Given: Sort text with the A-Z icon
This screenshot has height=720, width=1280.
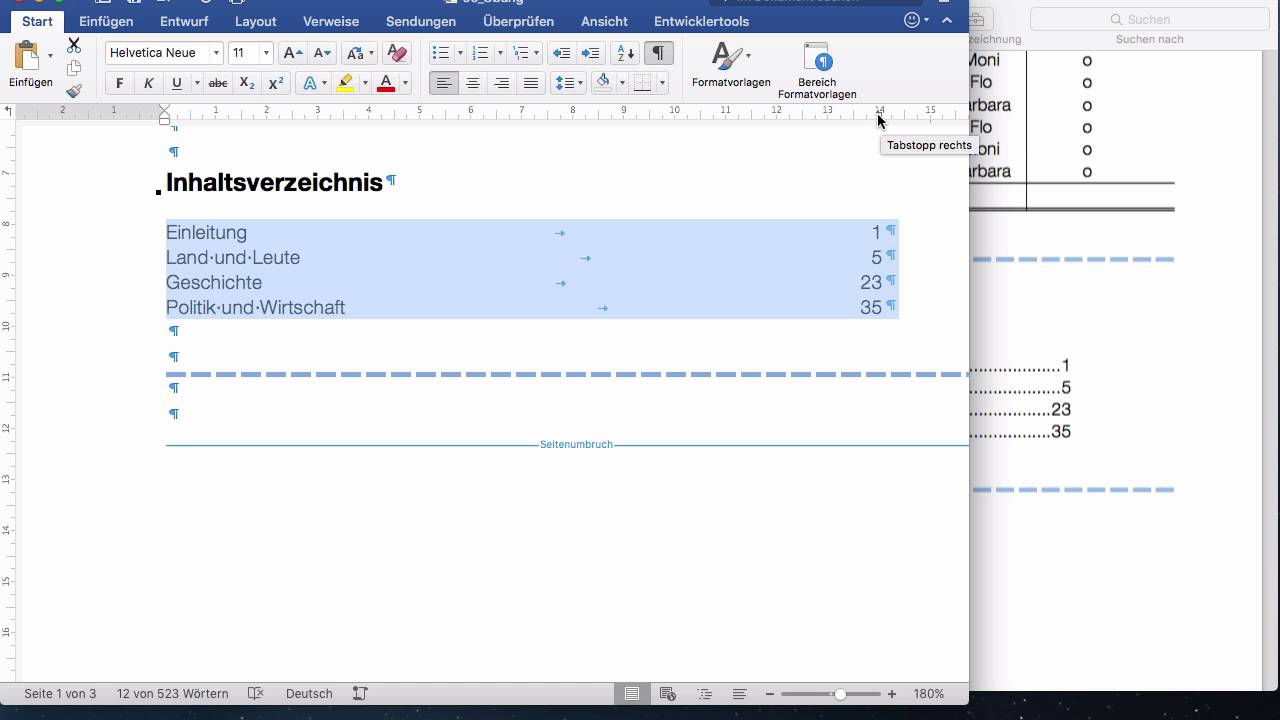Looking at the screenshot, I should pos(625,53).
